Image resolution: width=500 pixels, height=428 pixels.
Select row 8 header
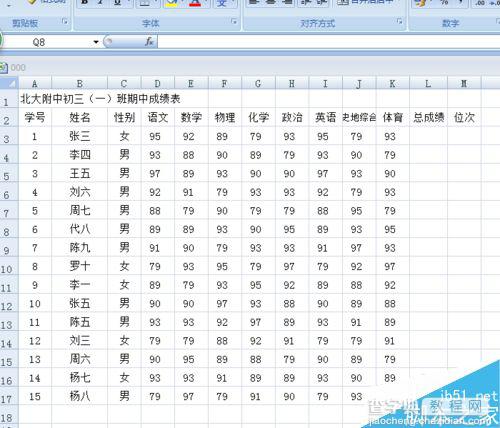(9, 229)
